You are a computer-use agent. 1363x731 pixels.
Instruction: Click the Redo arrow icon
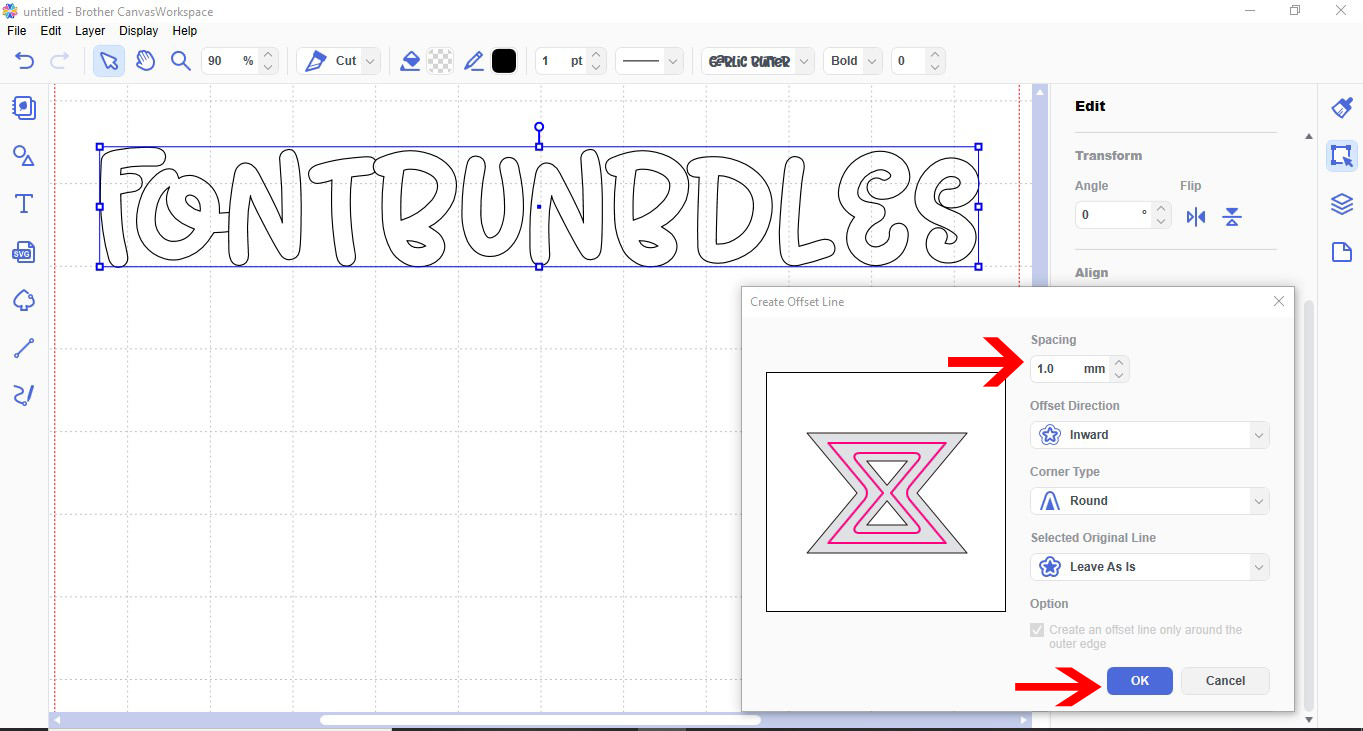point(59,61)
